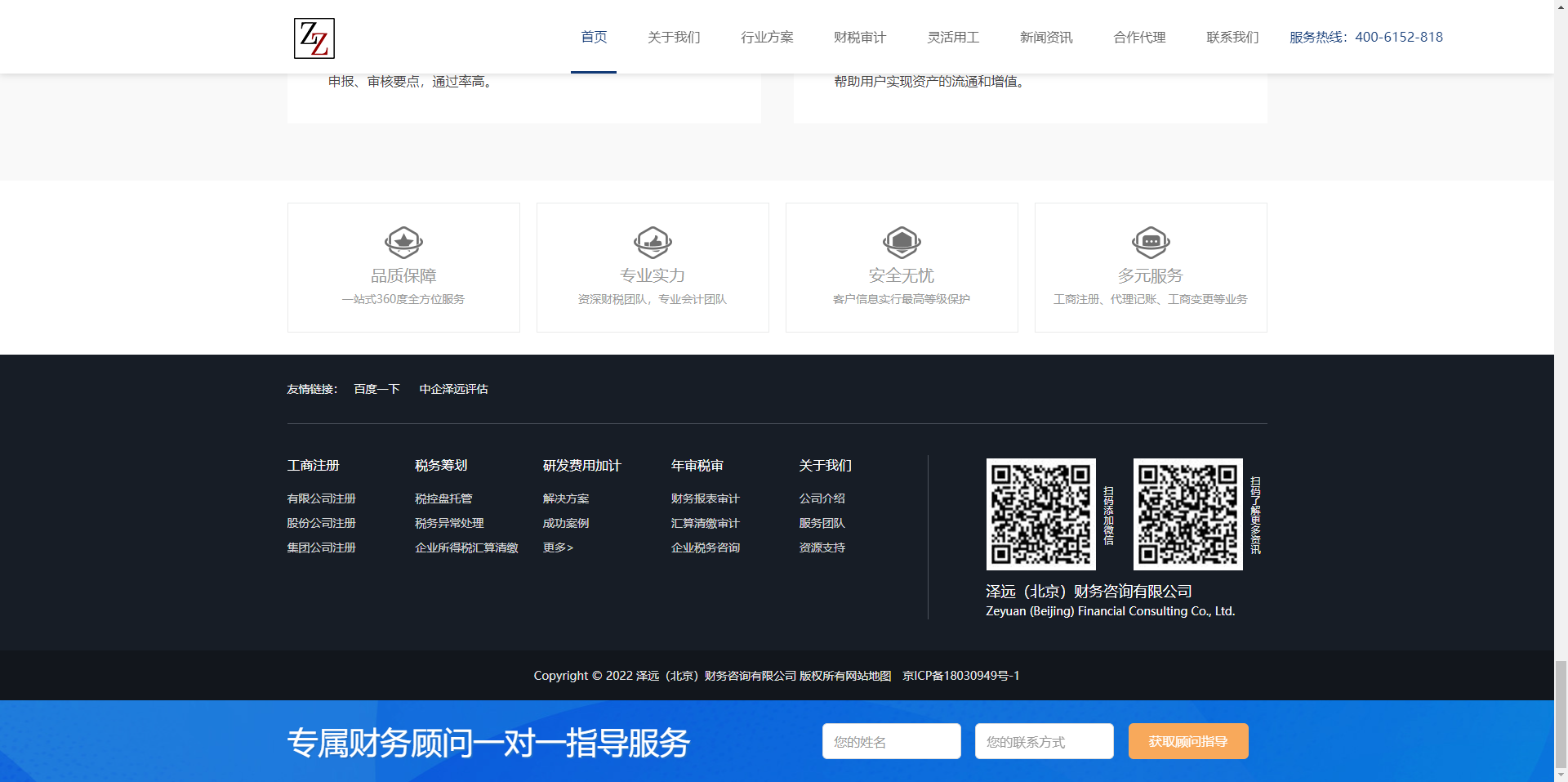
Task: Open 企业税务咨询 footer link
Action: [705, 547]
